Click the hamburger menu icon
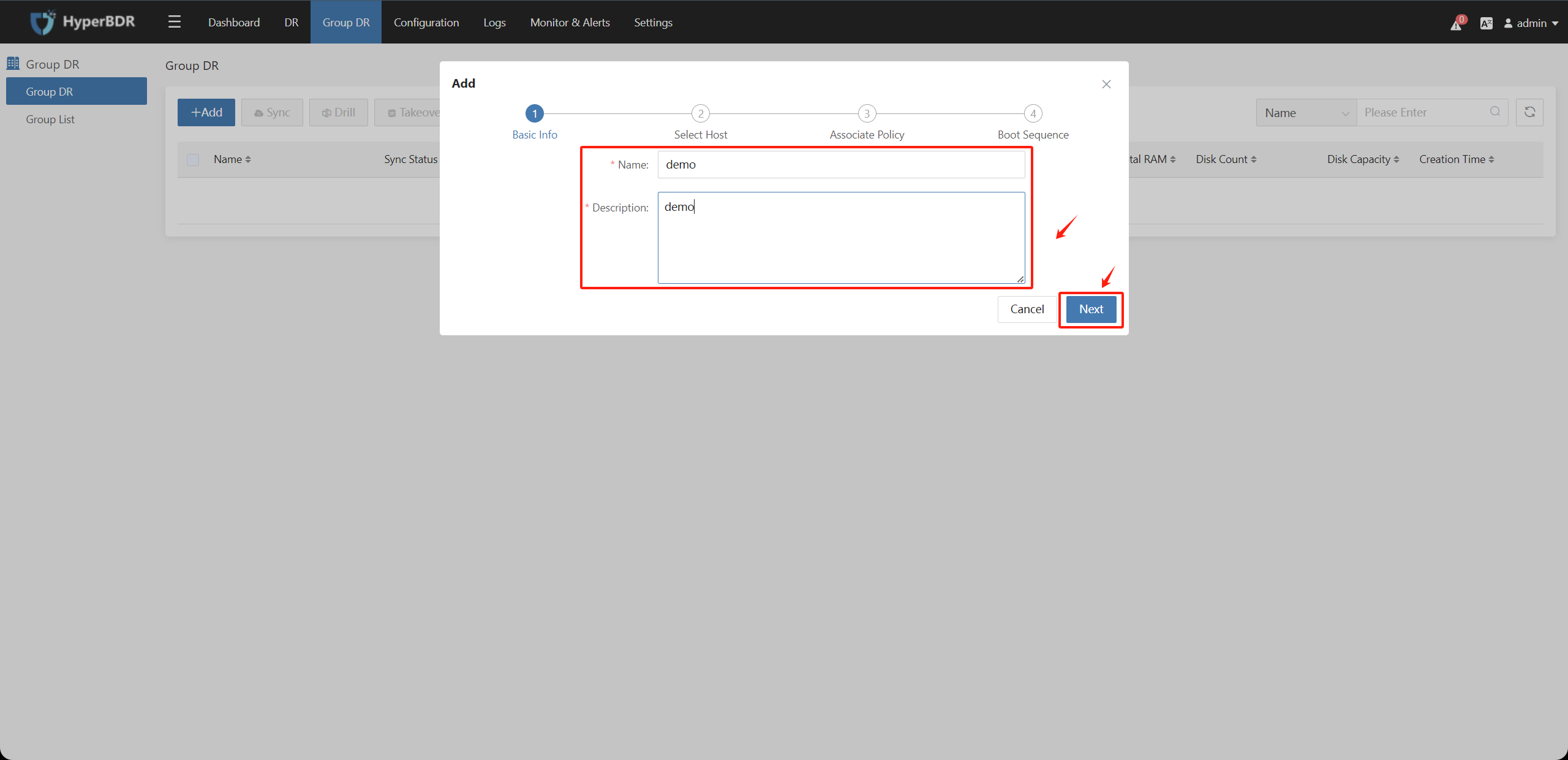Viewport: 1568px width, 760px height. [x=174, y=21]
